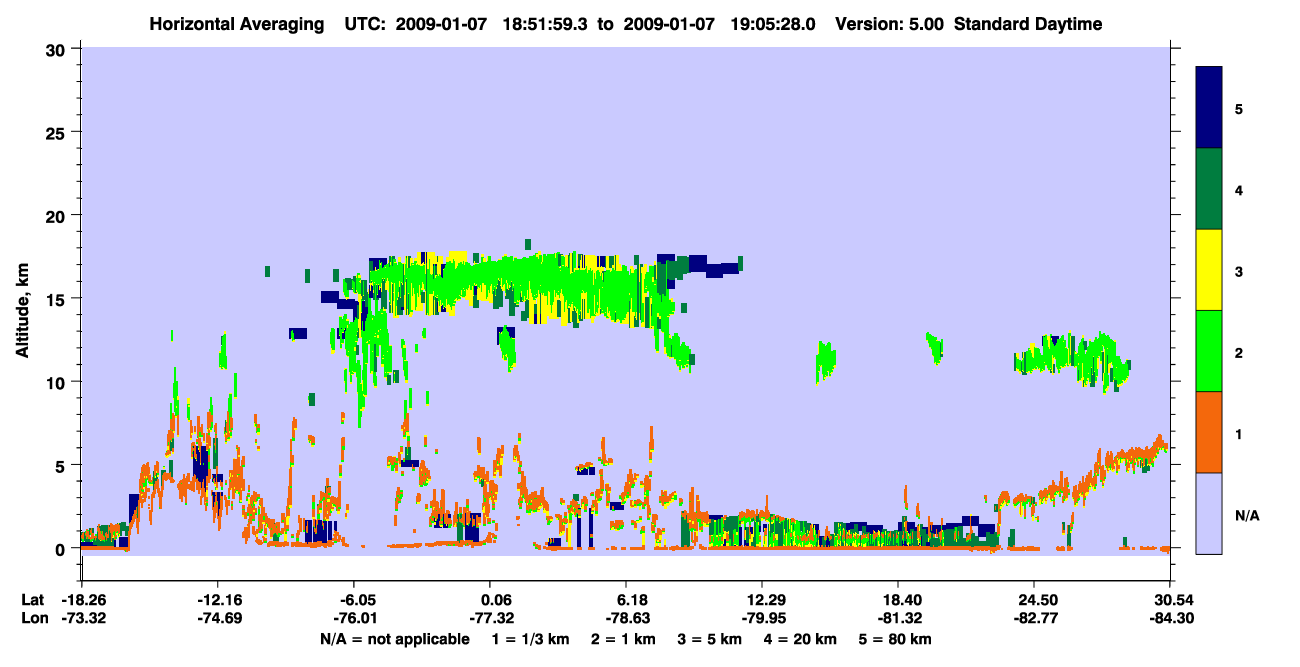Viewport: 1300px width, 667px height.
Task: Click the Lon row heading
Action: 32,618
